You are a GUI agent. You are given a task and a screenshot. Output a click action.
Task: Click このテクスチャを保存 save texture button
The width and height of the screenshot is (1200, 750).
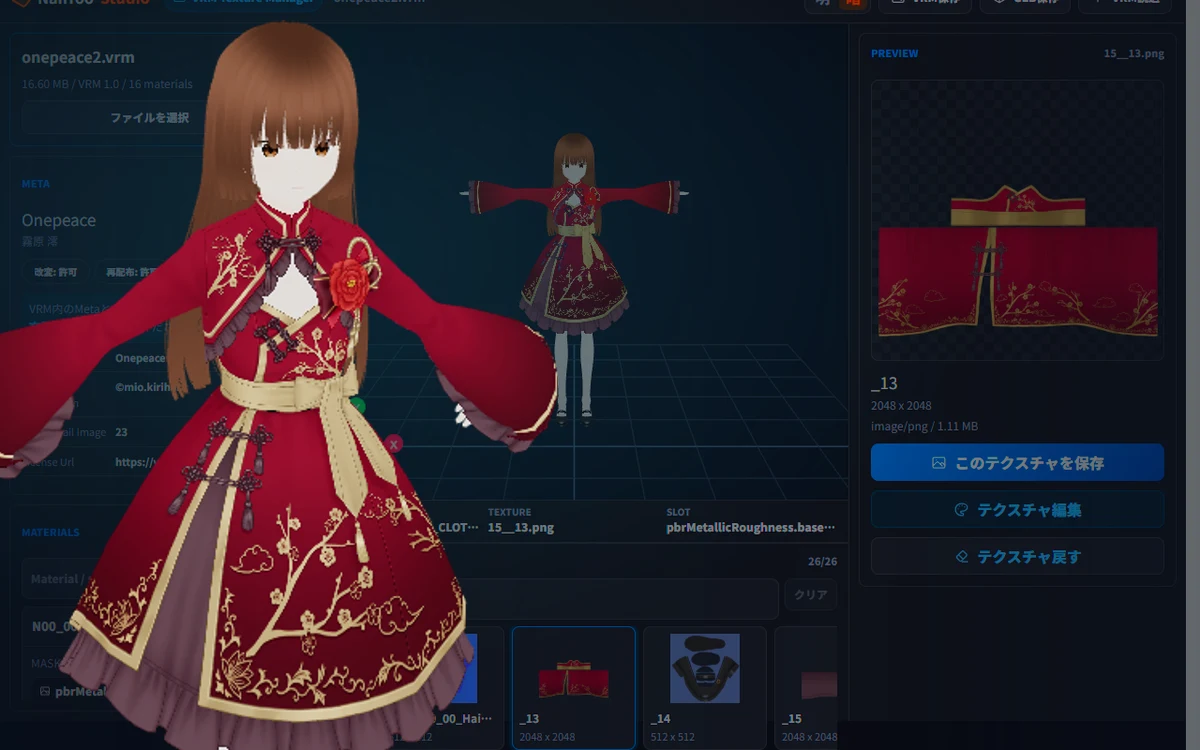(x=1017, y=463)
